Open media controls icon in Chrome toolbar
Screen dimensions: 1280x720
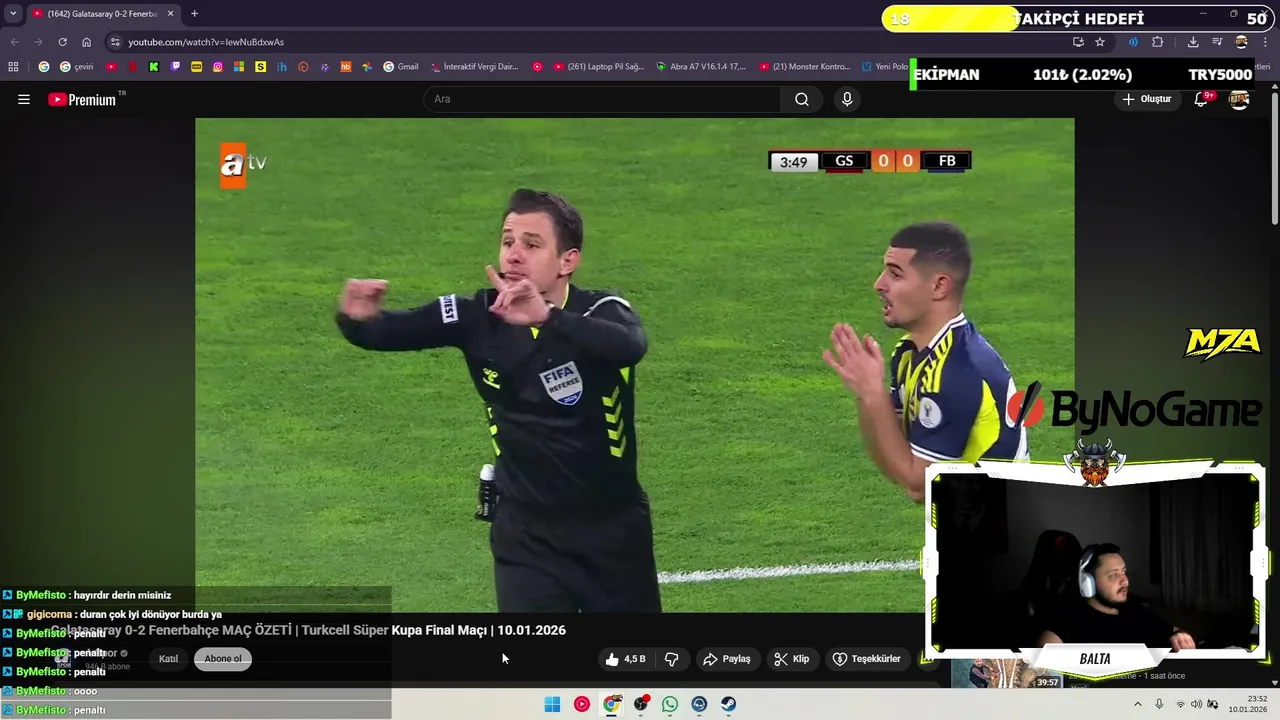pyautogui.click(x=1217, y=42)
